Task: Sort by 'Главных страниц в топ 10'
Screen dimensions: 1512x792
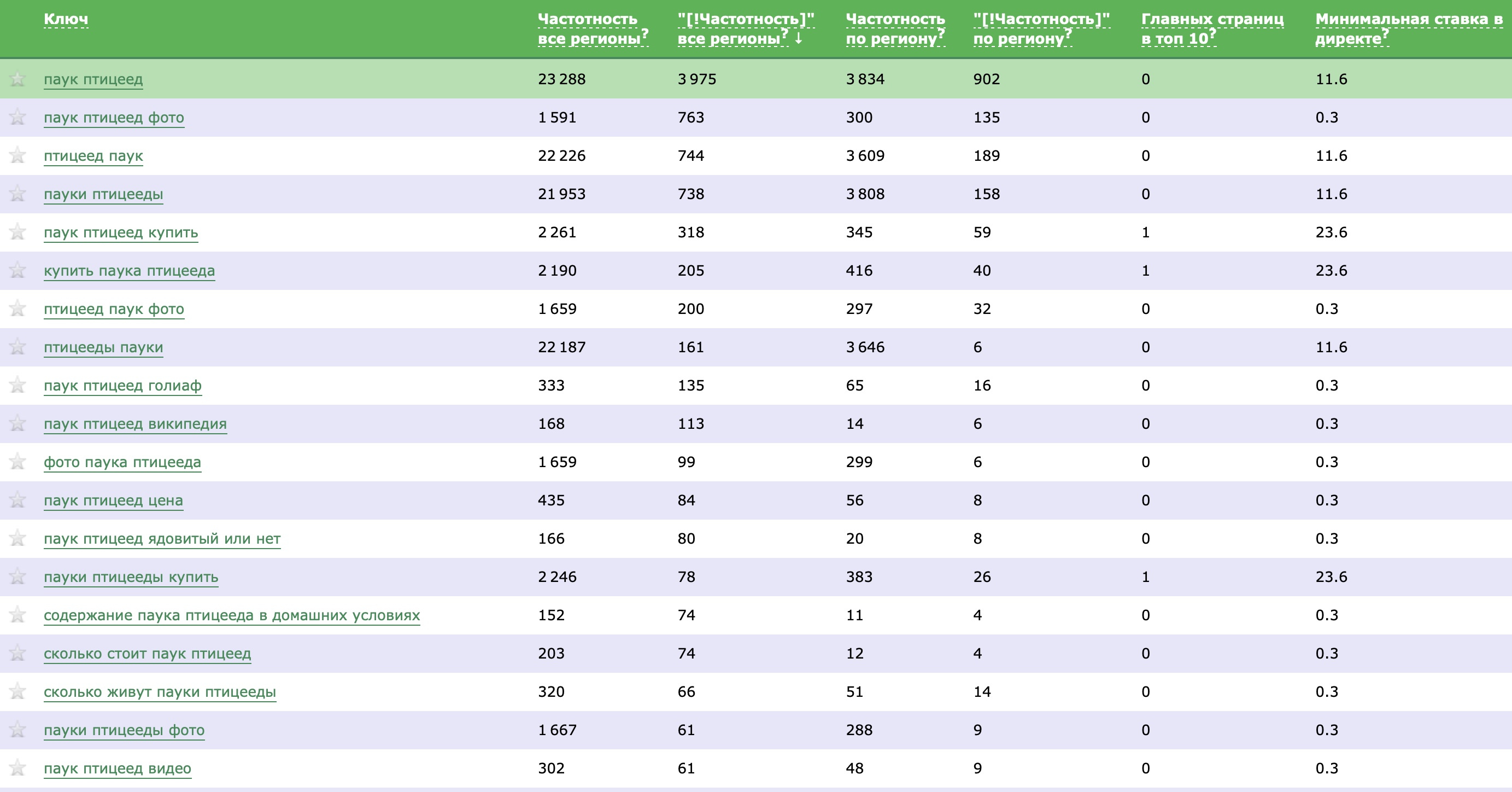Action: (1211, 29)
